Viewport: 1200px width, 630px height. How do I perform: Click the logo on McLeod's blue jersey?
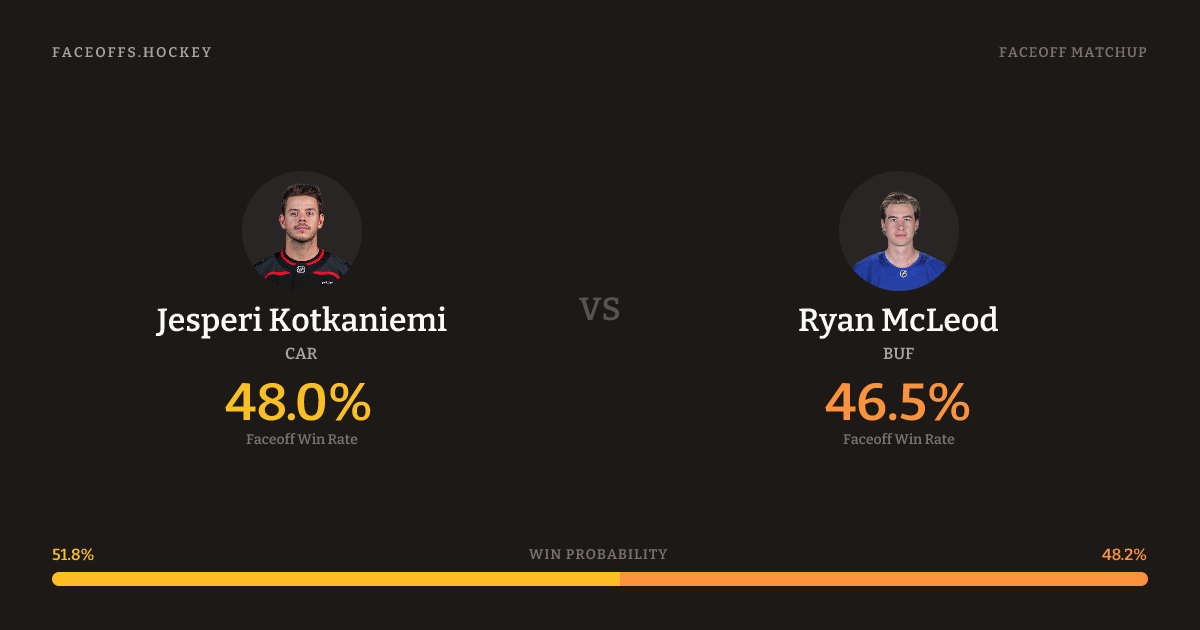click(x=902, y=272)
